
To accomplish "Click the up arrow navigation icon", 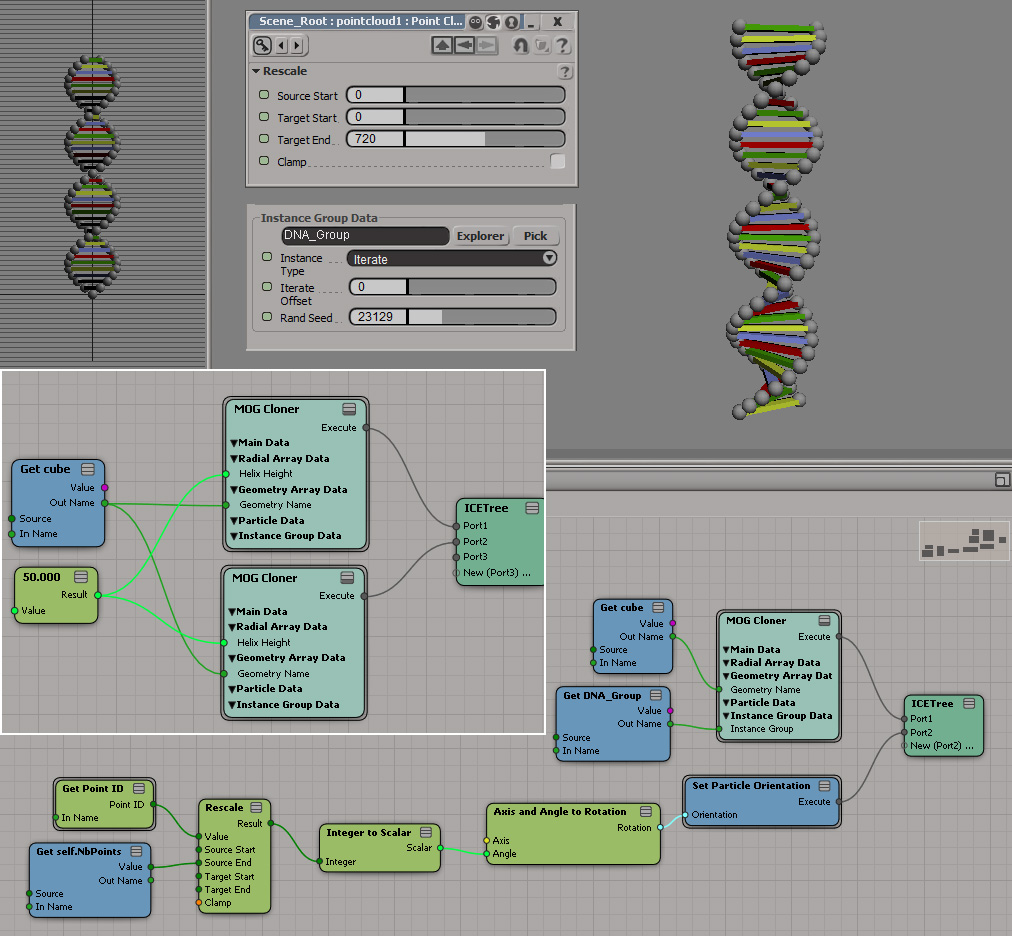I will coord(442,45).
